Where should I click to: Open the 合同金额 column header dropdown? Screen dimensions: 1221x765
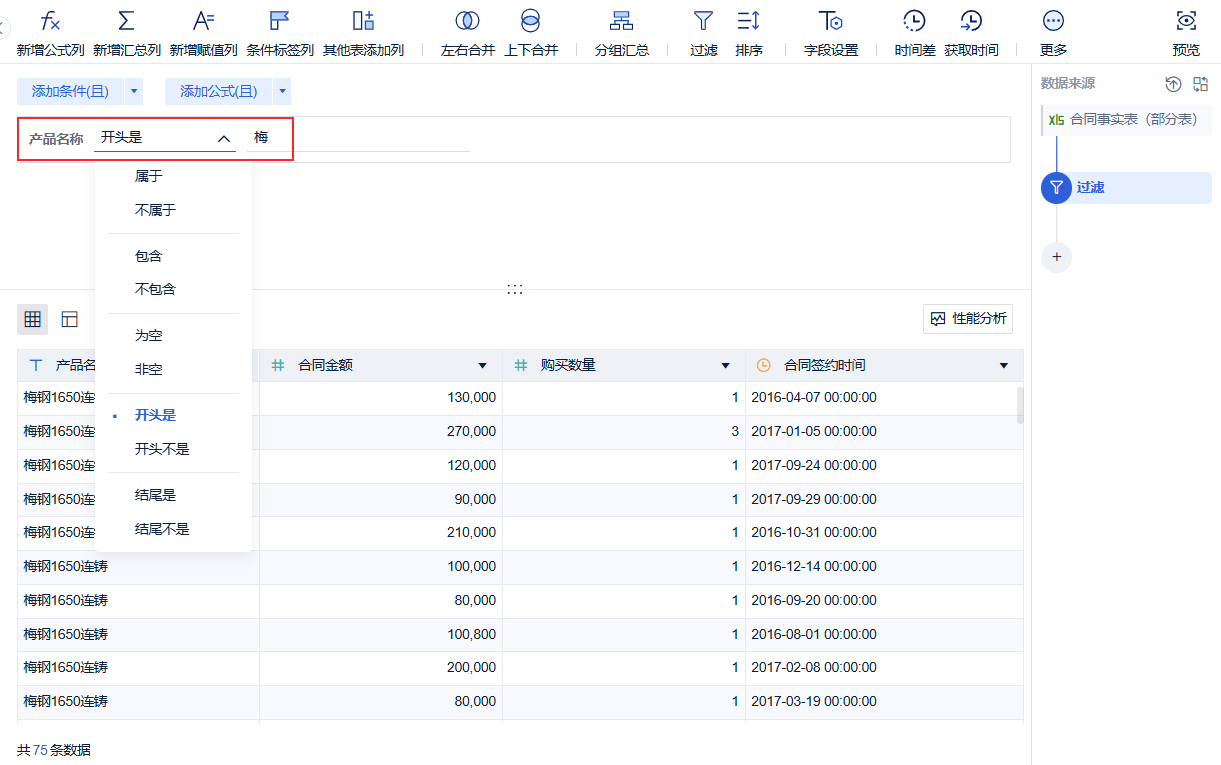pos(483,366)
